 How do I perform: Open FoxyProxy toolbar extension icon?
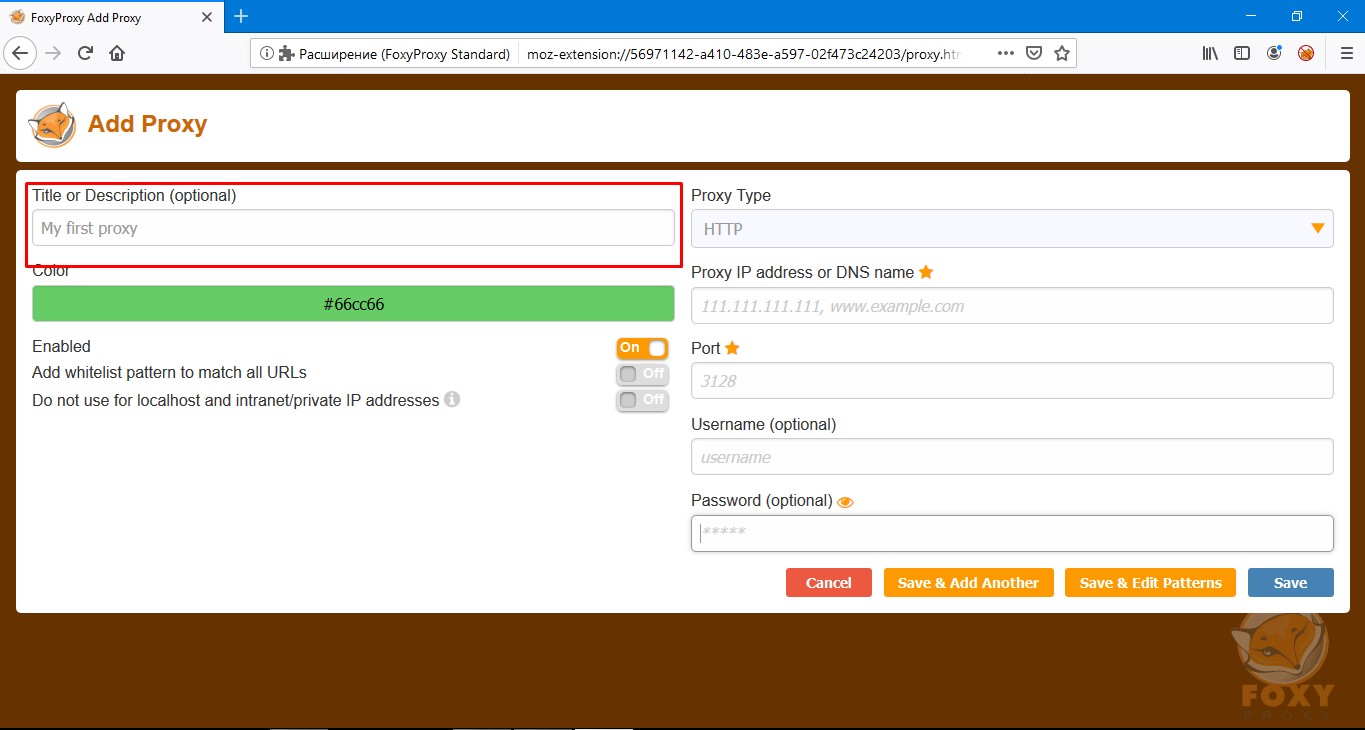click(1306, 53)
